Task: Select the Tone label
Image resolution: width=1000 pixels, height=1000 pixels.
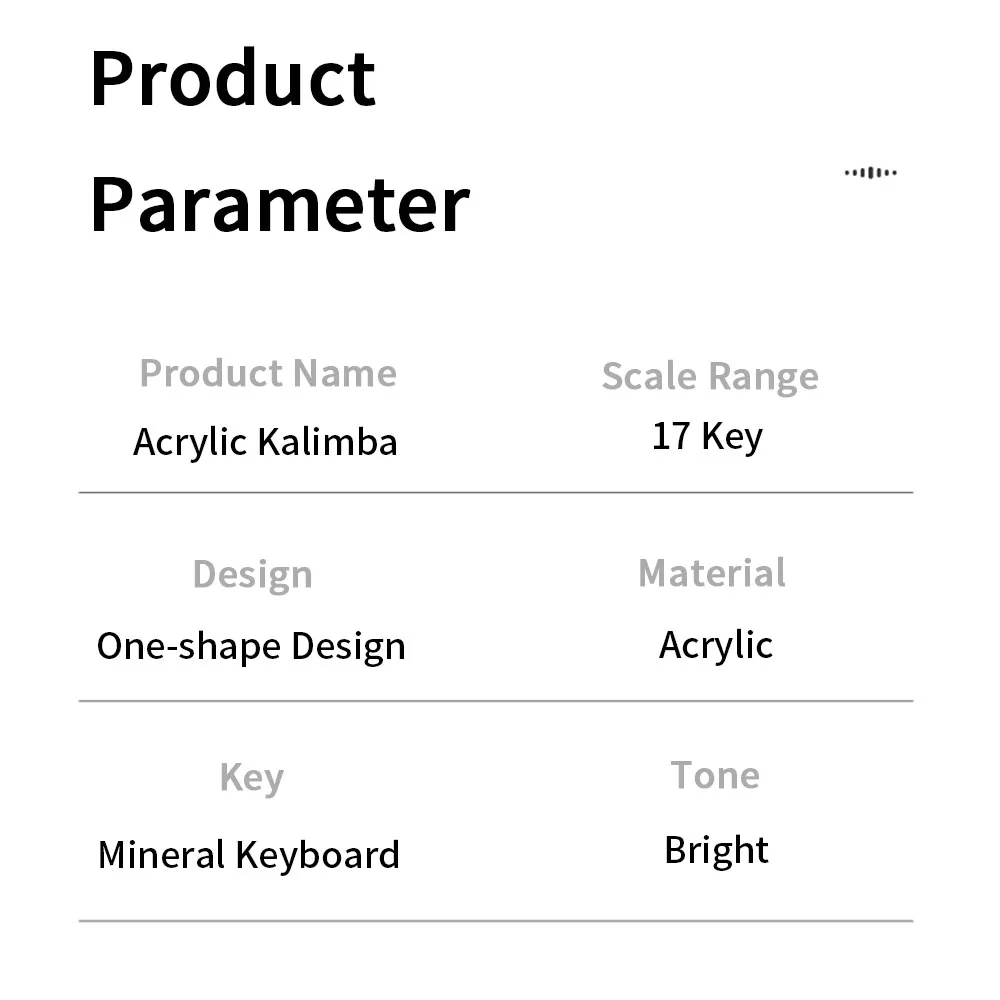Action: pyautogui.click(x=715, y=776)
